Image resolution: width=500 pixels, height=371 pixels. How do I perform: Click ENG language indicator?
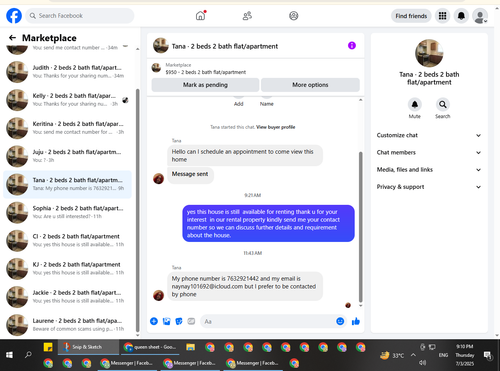coord(443,355)
